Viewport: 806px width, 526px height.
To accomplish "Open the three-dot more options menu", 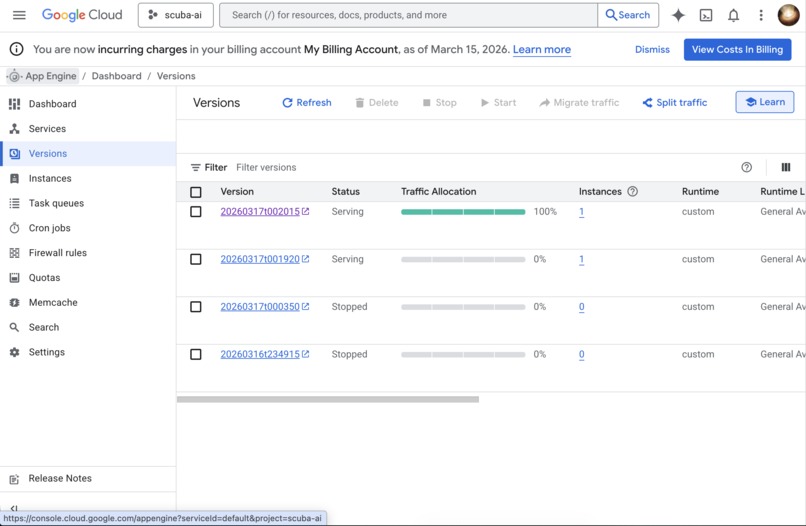I will click(761, 15).
